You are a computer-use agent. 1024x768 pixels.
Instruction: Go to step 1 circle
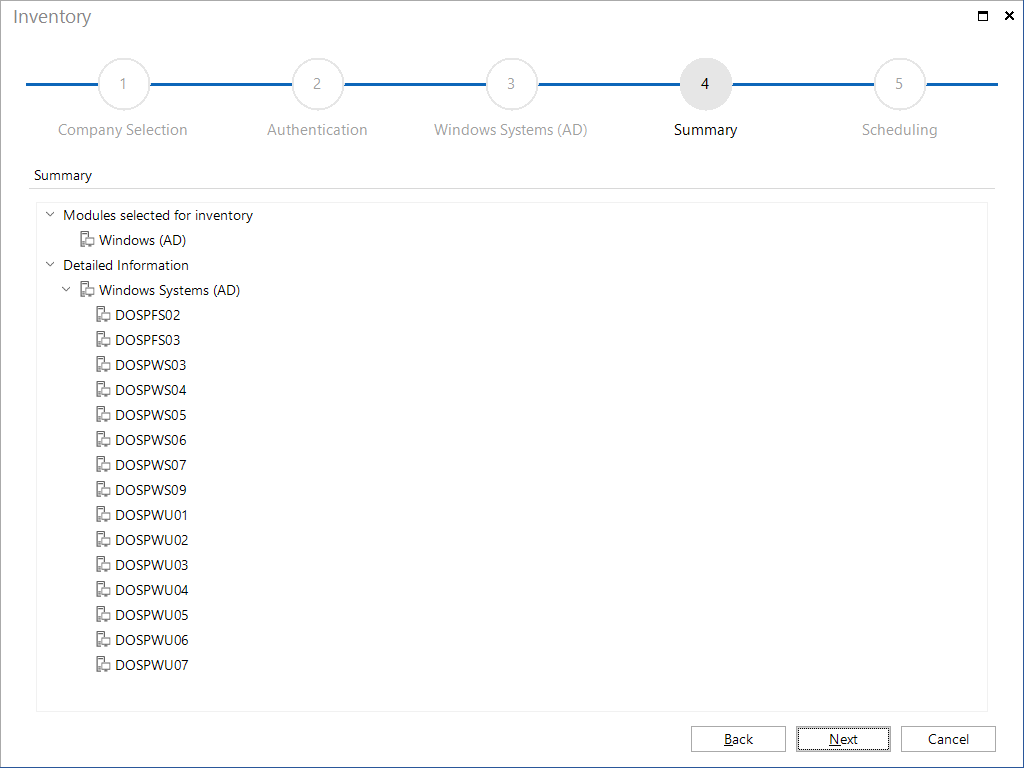pos(123,84)
